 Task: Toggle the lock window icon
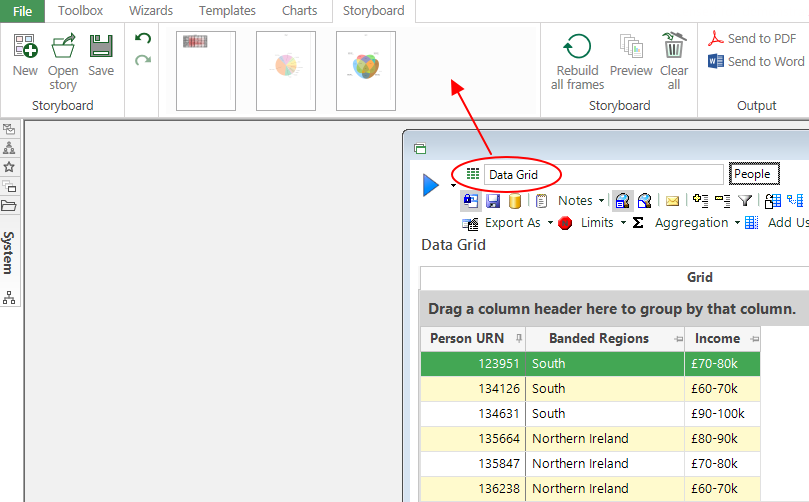(x=471, y=201)
